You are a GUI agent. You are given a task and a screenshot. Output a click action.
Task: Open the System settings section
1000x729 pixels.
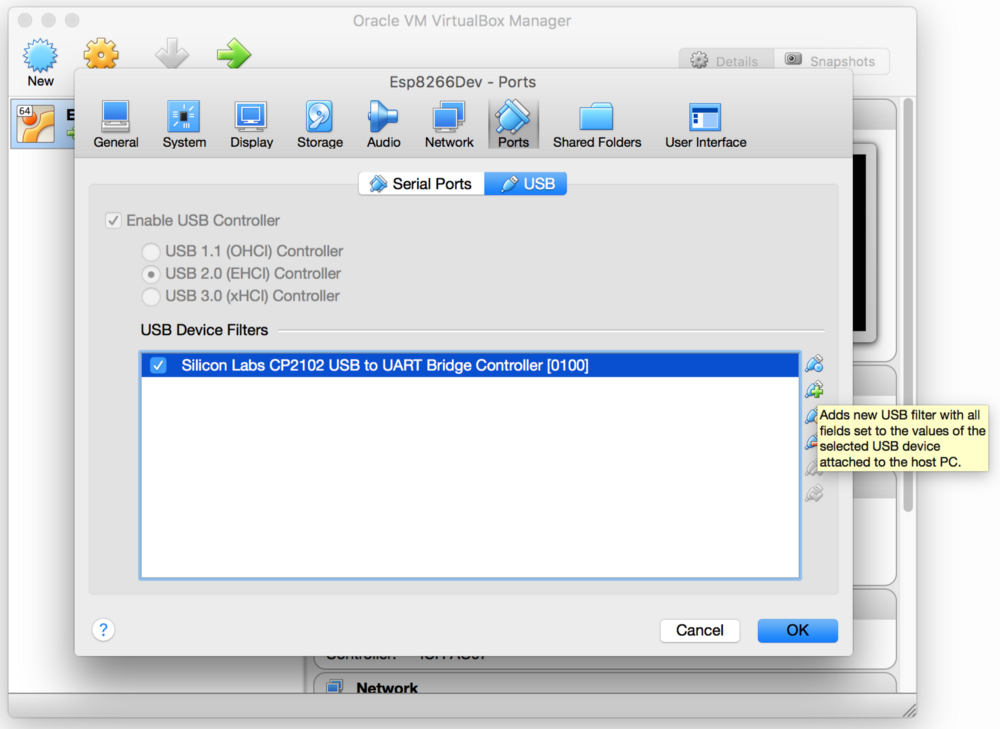pyautogui.click(x=184, y=124)
